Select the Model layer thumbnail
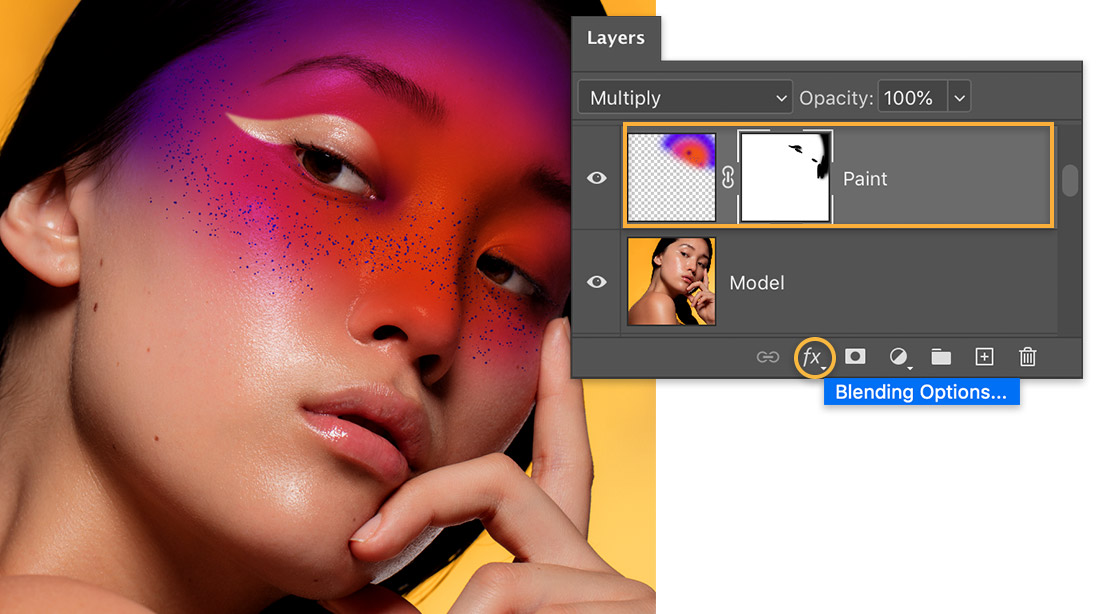1100x614 pixels. coord(671,281)
